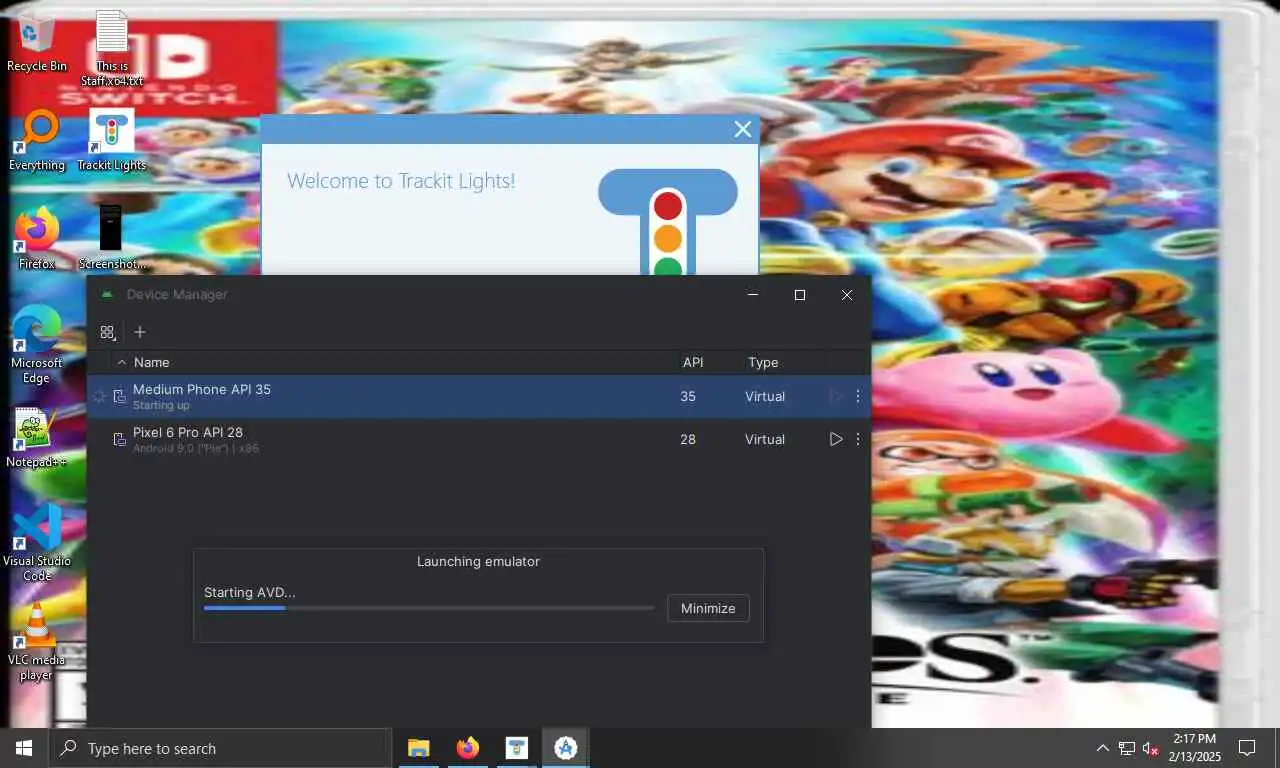
Task: Open the notification center icon
Action: 1247,748
